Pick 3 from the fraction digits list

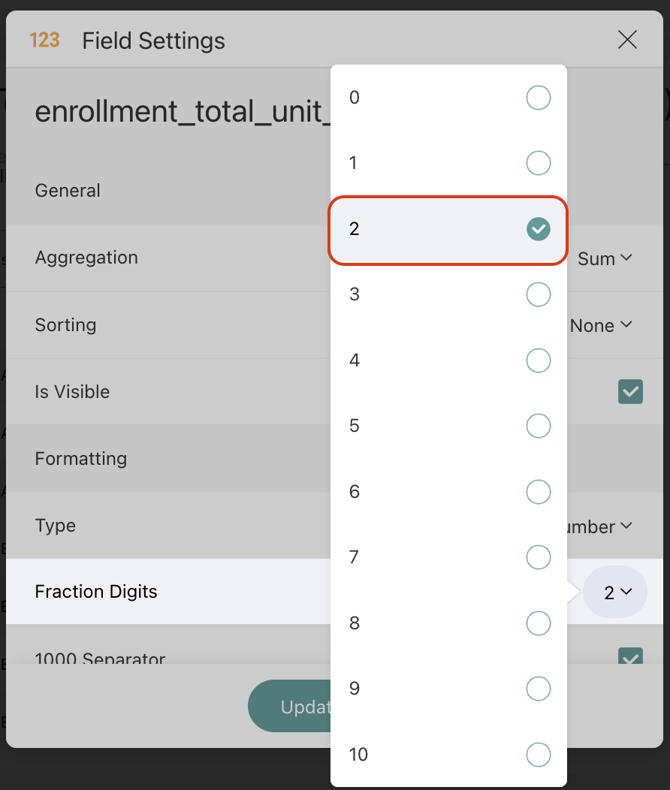(538, 294)
